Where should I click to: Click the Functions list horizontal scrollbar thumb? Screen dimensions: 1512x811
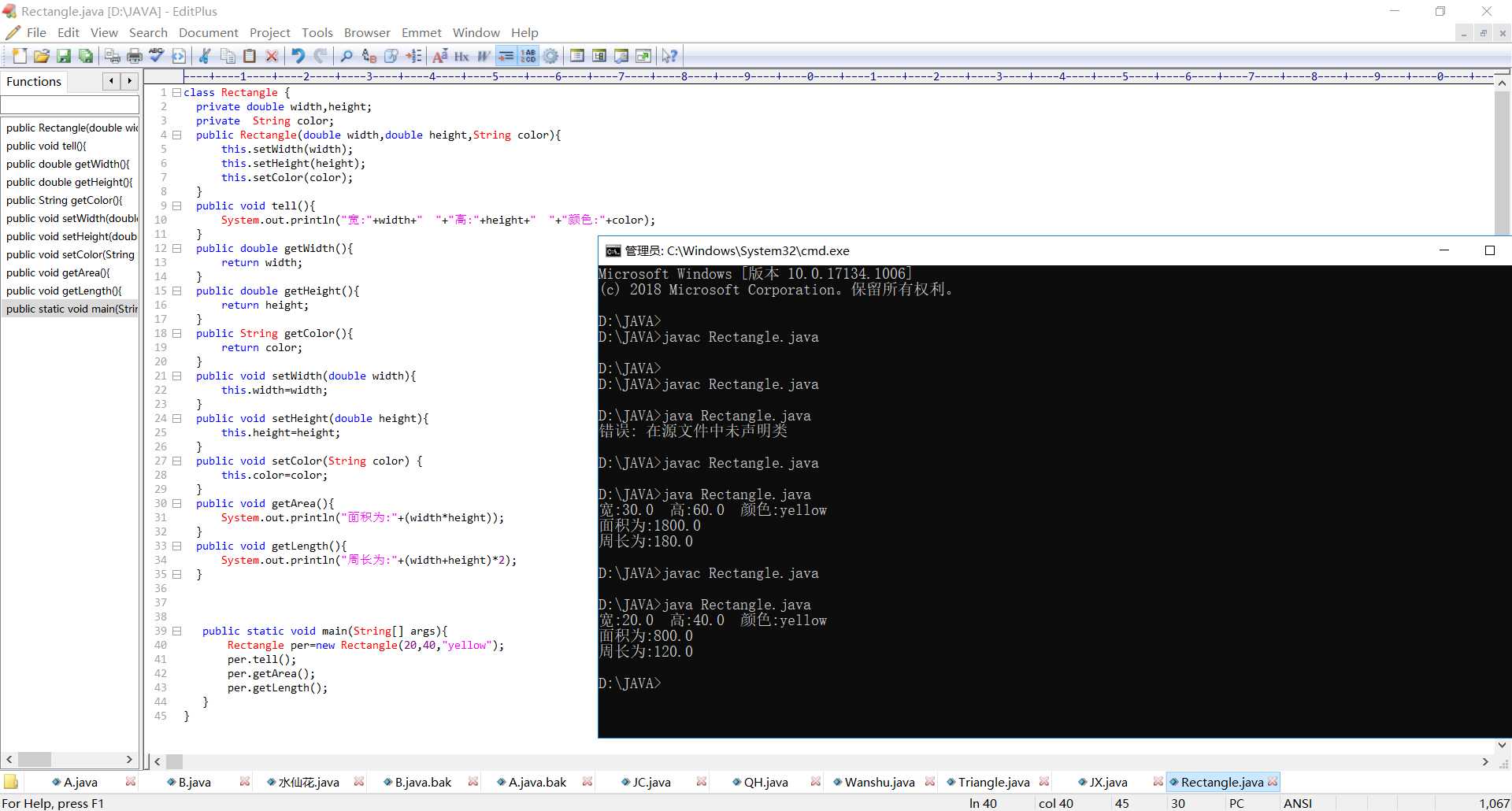click(x=35, y=760)
